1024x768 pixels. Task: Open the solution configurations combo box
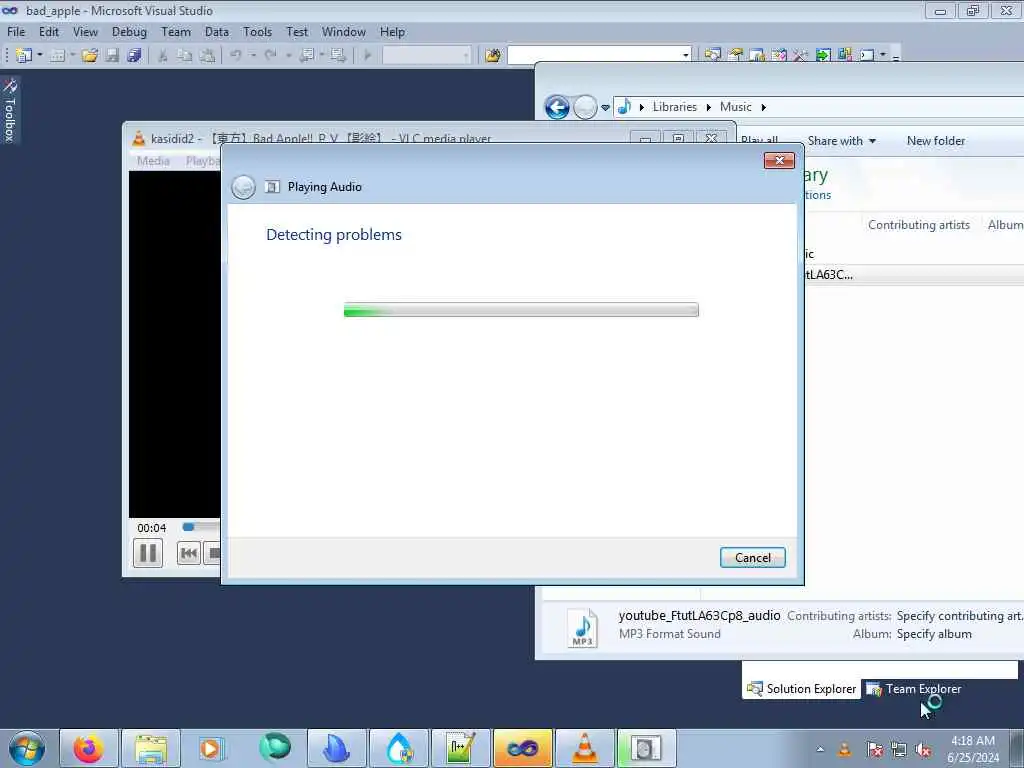(426, 56)
